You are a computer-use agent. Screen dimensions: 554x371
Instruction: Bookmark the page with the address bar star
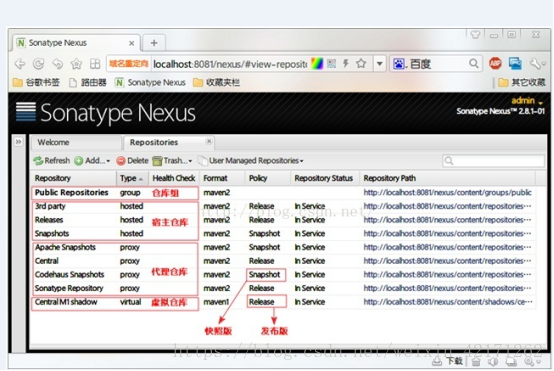pyautogui.click(x=361, y=64)
